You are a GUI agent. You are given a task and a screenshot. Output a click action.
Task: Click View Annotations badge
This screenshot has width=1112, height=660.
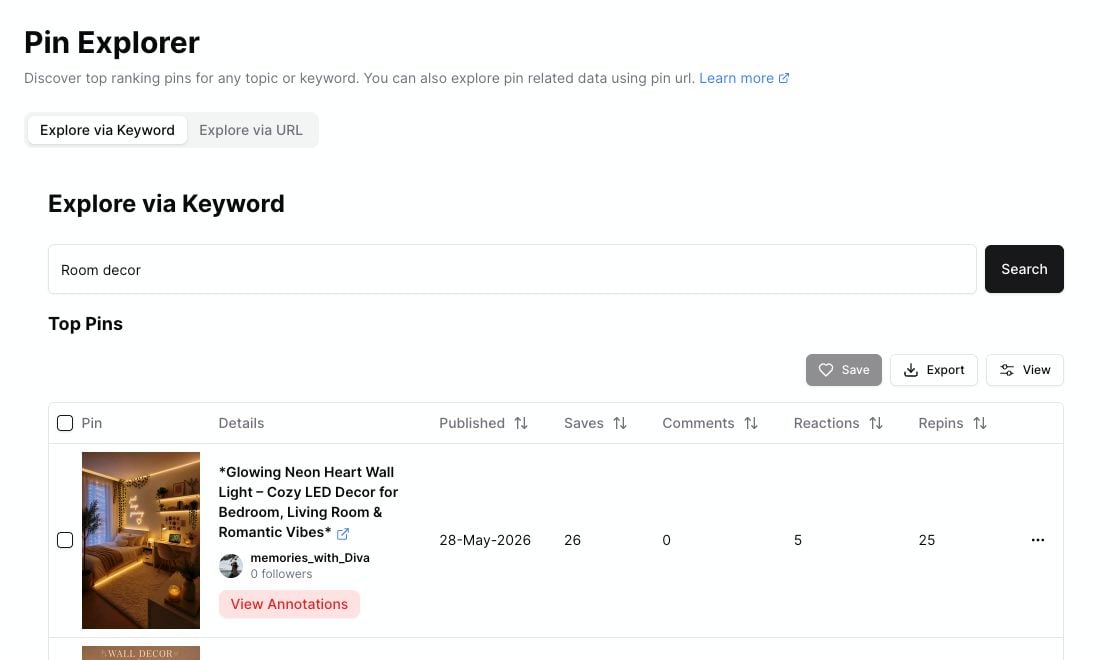(x=289, y=604)
